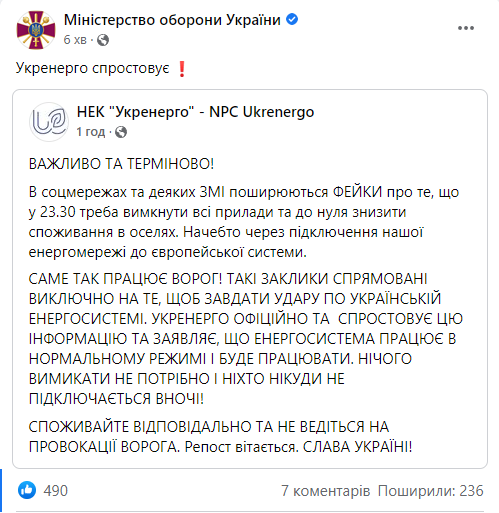Image resolution: width=499 pixels, height=513 pixels.
Task: View the 490 reactions count
Action: pyautogui.click(x=56, y=491)
